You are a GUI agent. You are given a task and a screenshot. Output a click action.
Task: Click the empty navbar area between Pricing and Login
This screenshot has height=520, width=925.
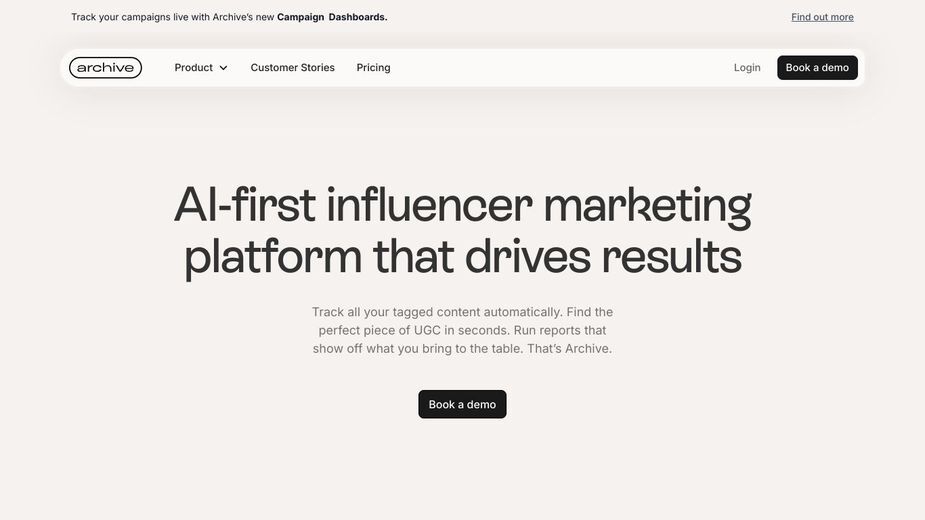click(560, 68)
